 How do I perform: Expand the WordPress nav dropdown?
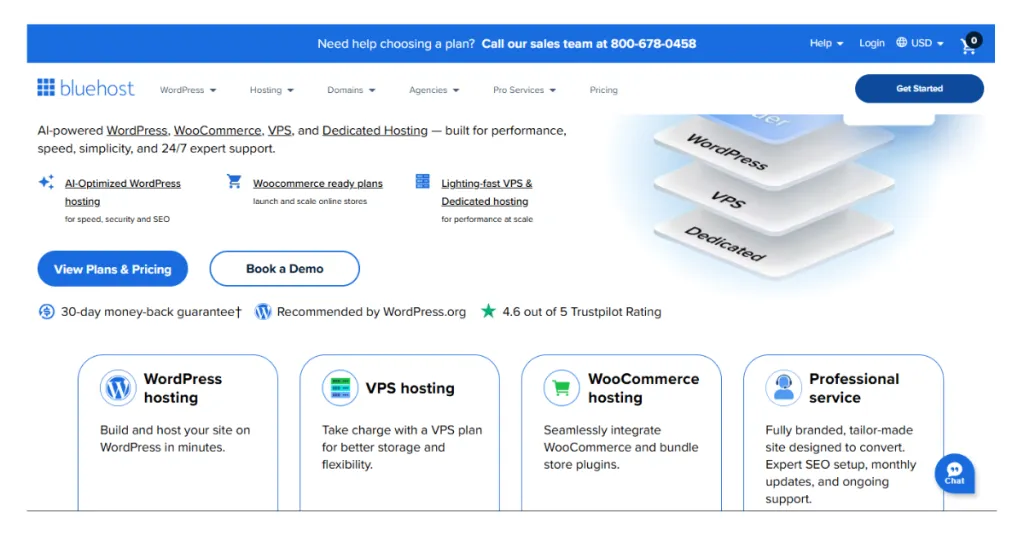188,90
